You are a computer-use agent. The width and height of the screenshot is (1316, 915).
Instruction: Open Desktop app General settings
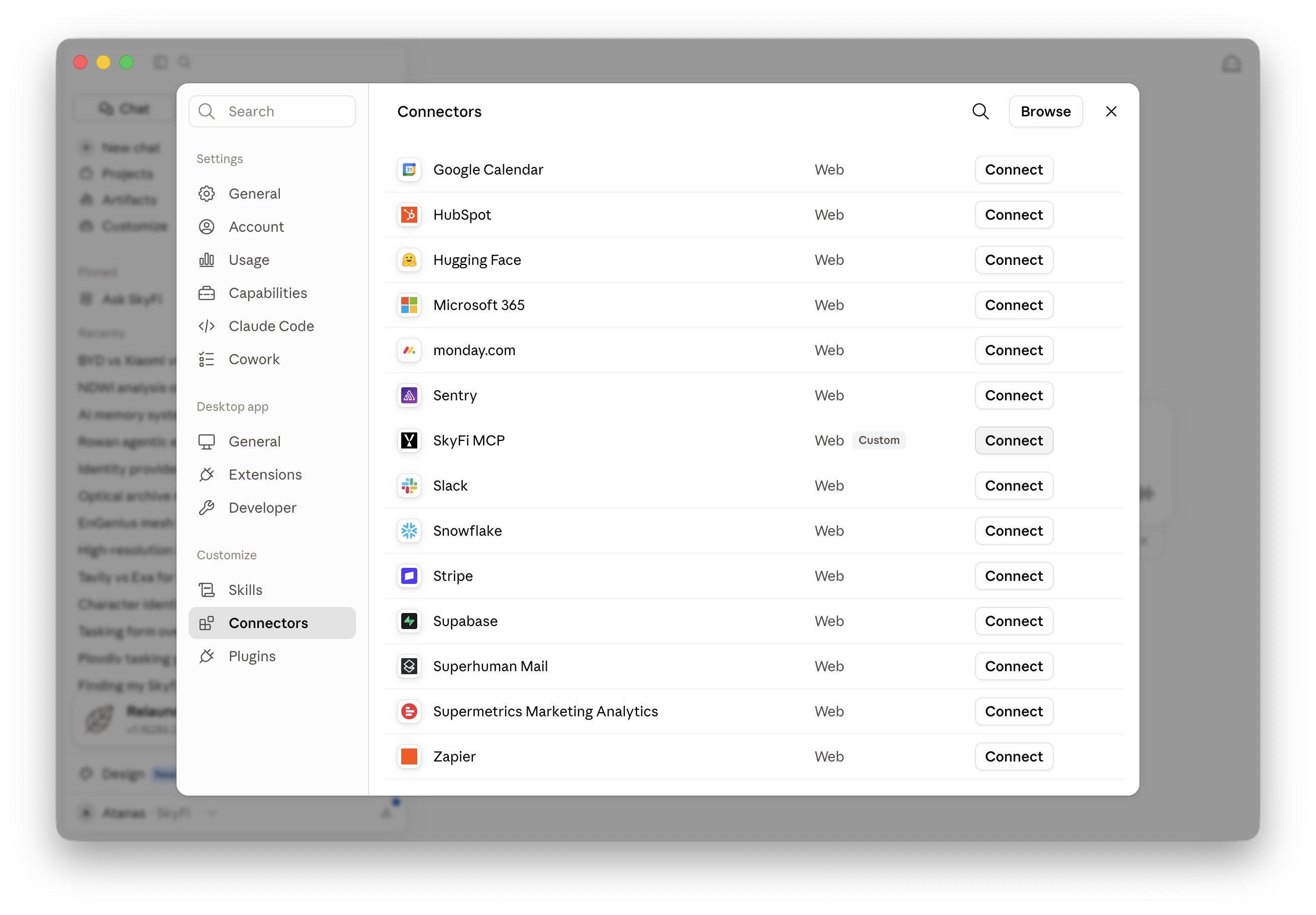point(272,442)
